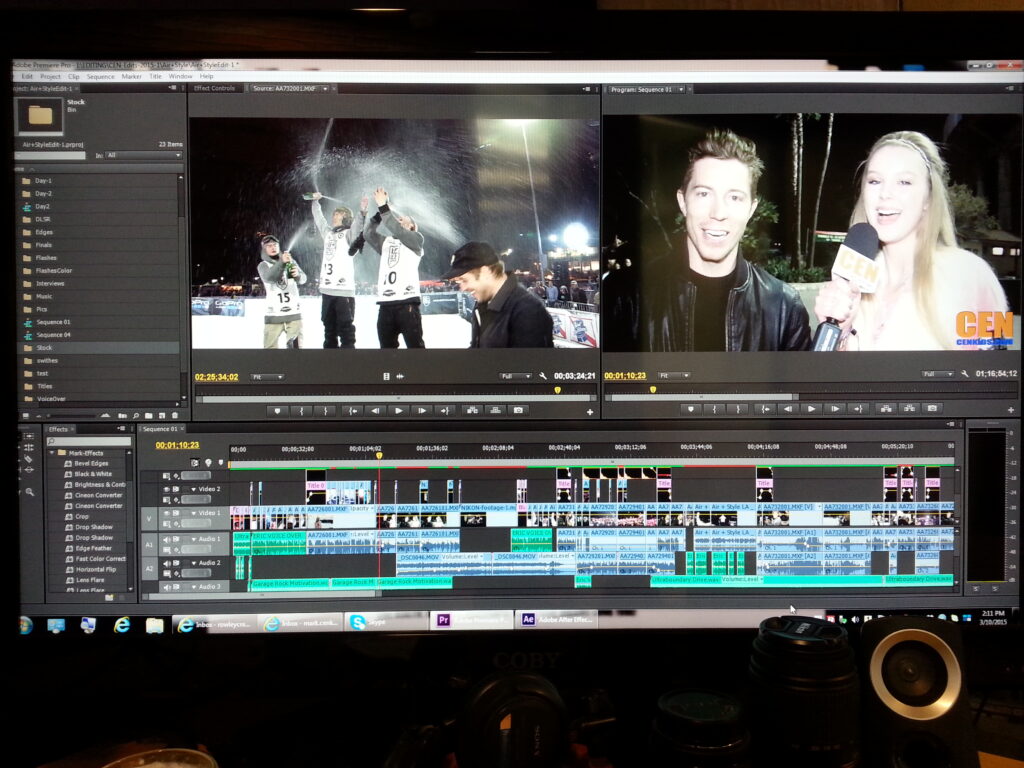Export frame from Program monitor camera icon
The width and height of the screenshot is (1024, 768).
click(x=933, y=408)
